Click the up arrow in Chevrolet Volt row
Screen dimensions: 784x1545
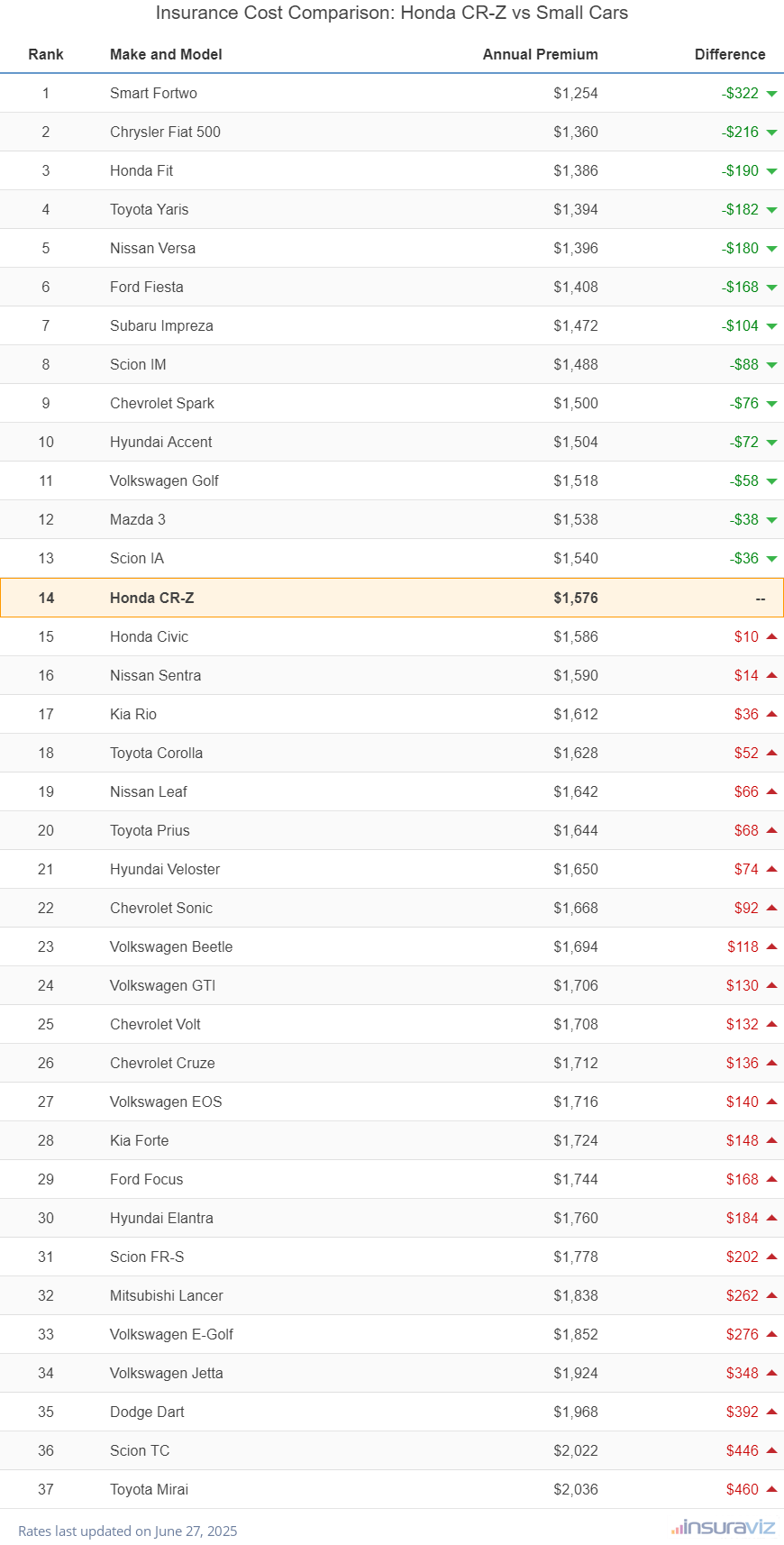(x=771, y=1024)
